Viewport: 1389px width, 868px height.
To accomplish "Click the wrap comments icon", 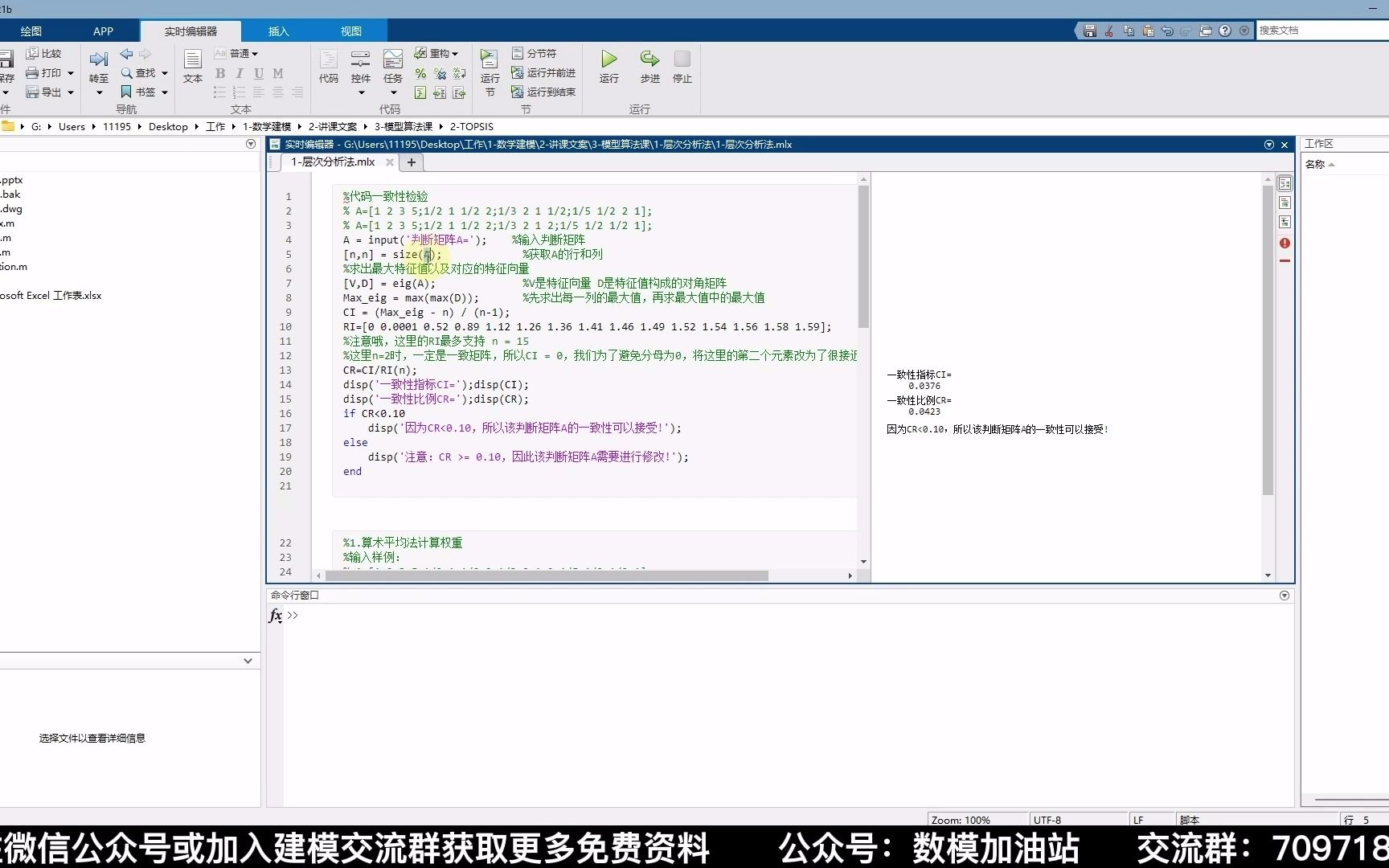I will tap(459, 73).
